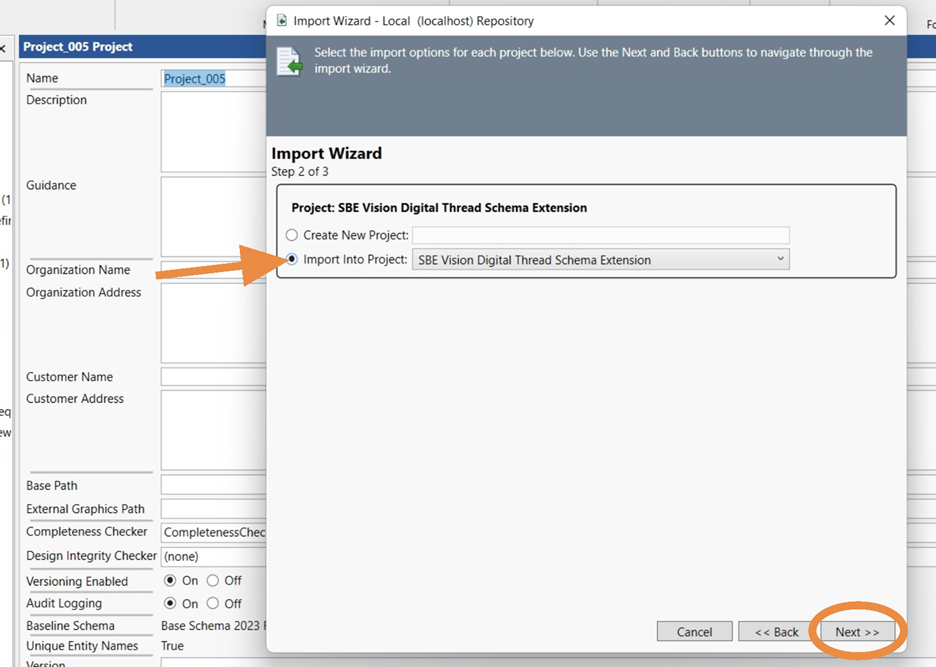This screenshot has width=936, height=667.
Task: Click the import document icon in the header
Action: tap(289, 61)
